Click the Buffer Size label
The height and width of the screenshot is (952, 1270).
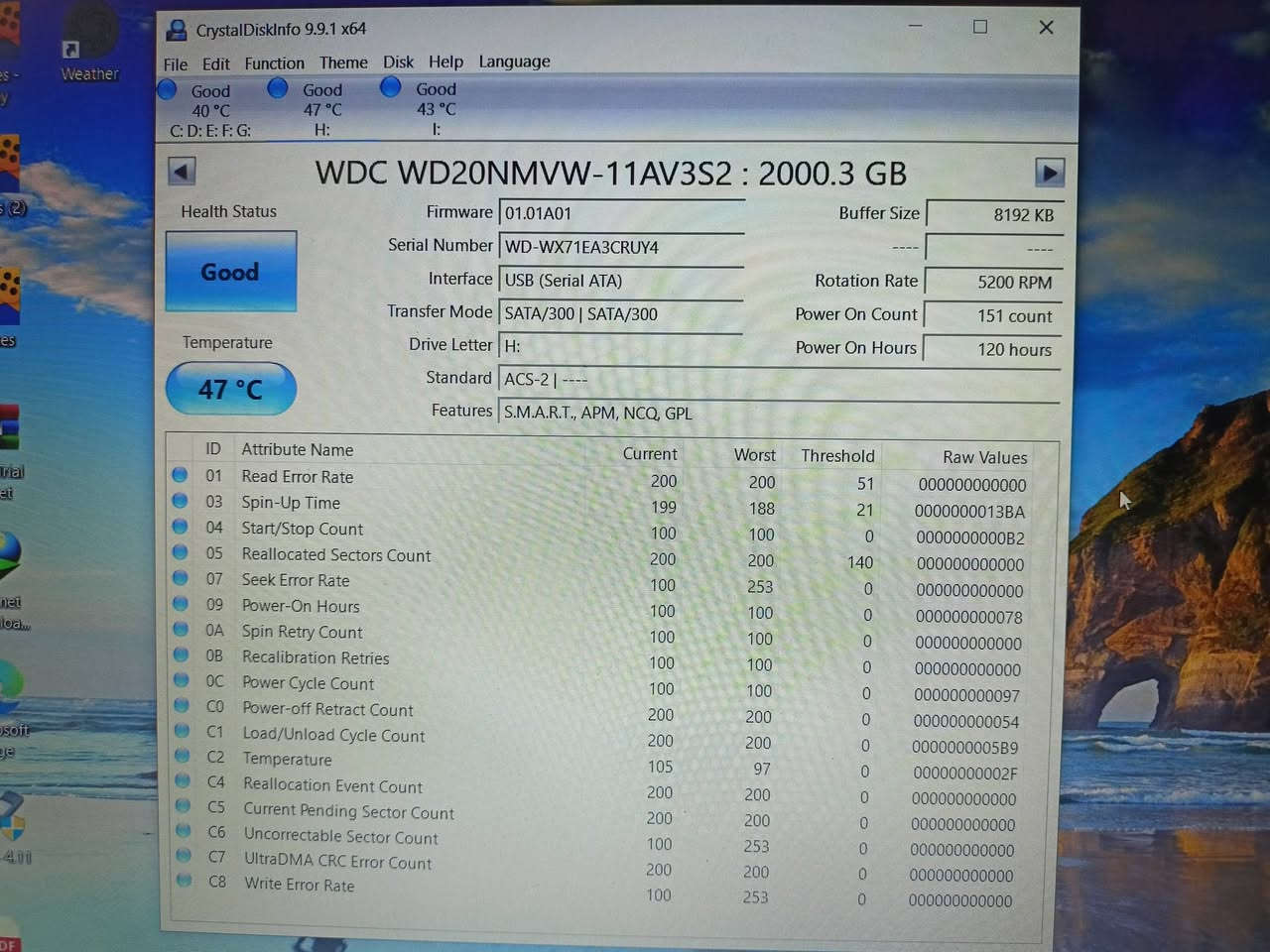coord(879,213)
